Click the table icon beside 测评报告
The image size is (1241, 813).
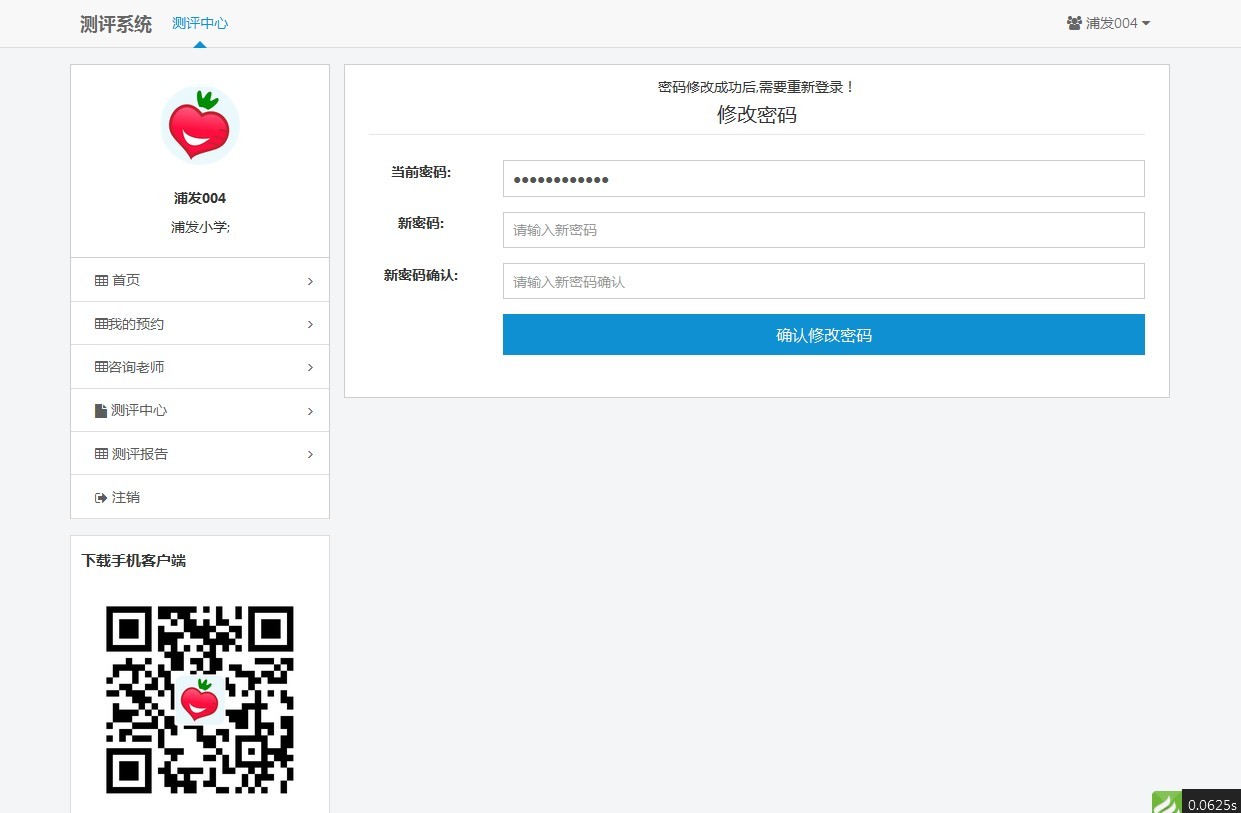pos(101,454)
